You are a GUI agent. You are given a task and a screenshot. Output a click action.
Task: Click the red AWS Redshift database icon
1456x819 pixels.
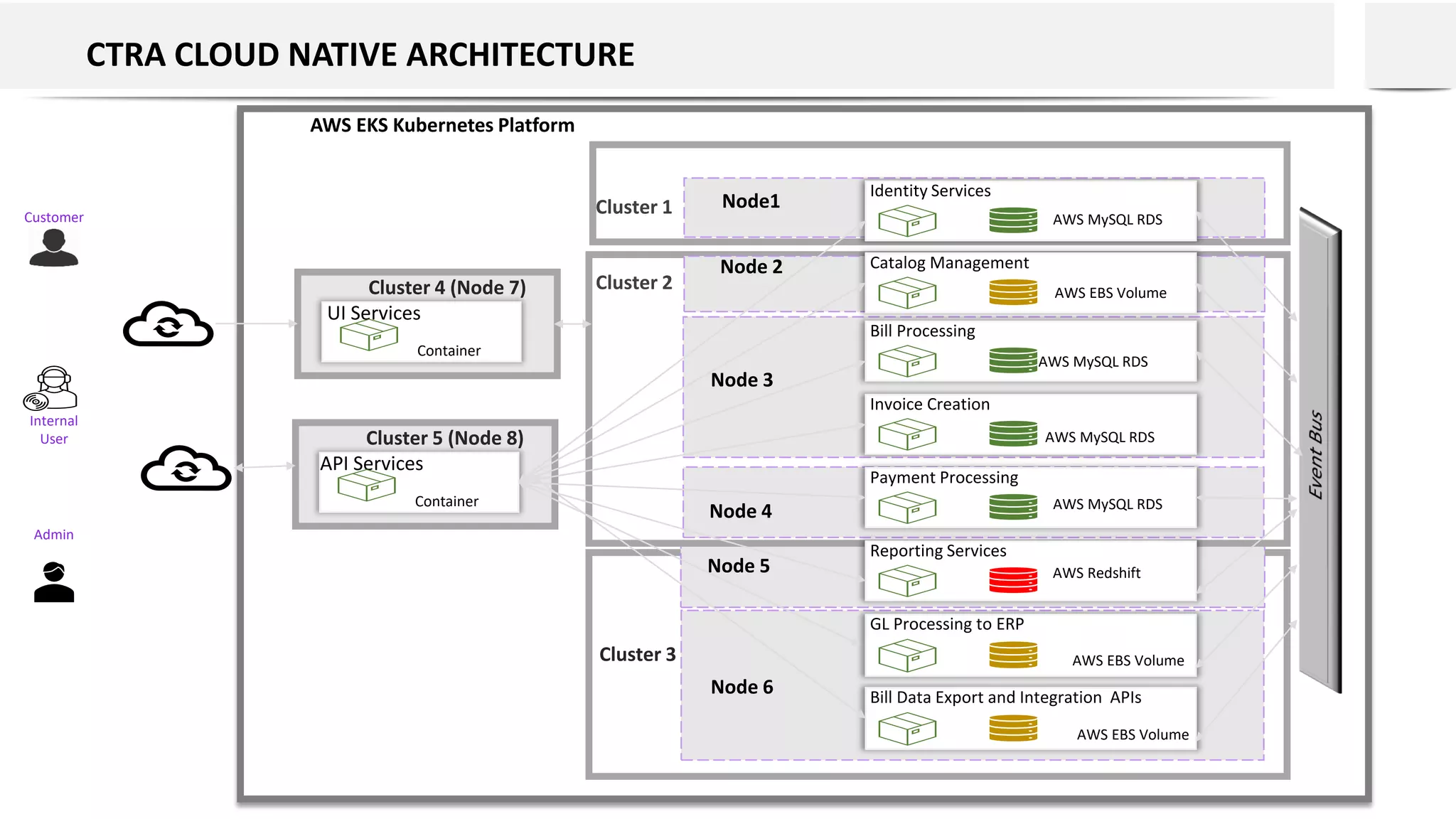[1013, 579]
